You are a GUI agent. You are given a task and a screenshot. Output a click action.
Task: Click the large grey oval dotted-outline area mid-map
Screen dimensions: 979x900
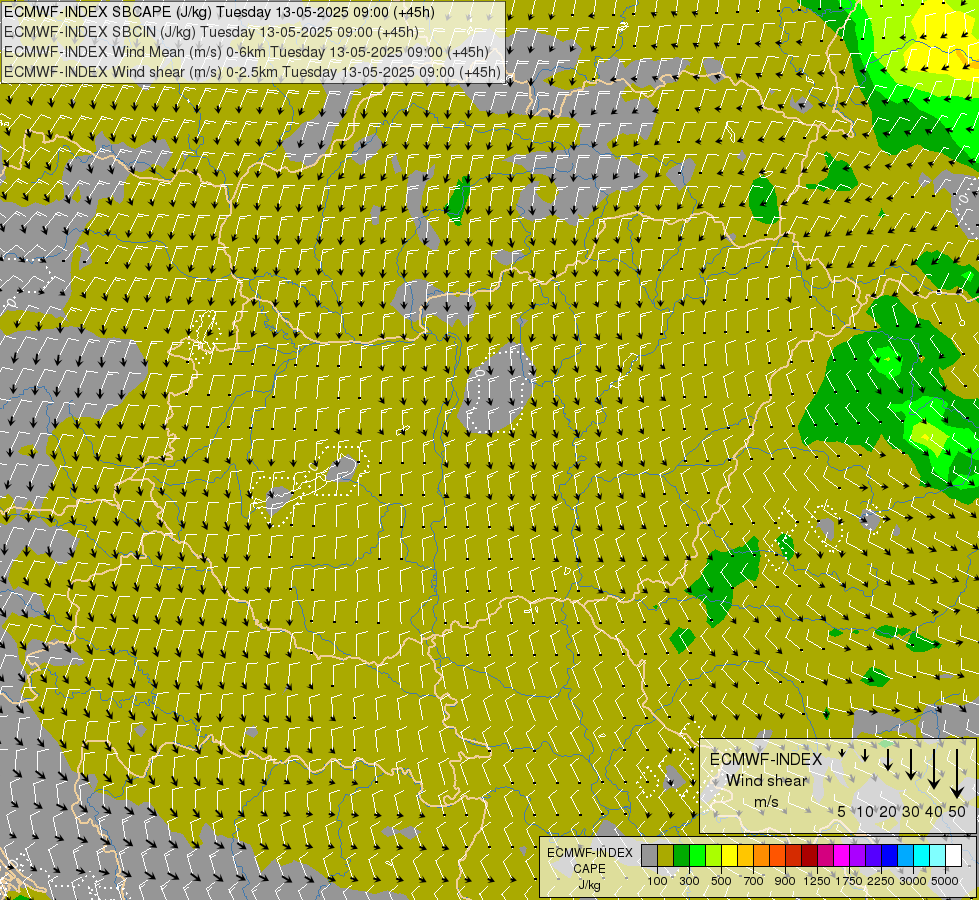click(x=498, y=390)
